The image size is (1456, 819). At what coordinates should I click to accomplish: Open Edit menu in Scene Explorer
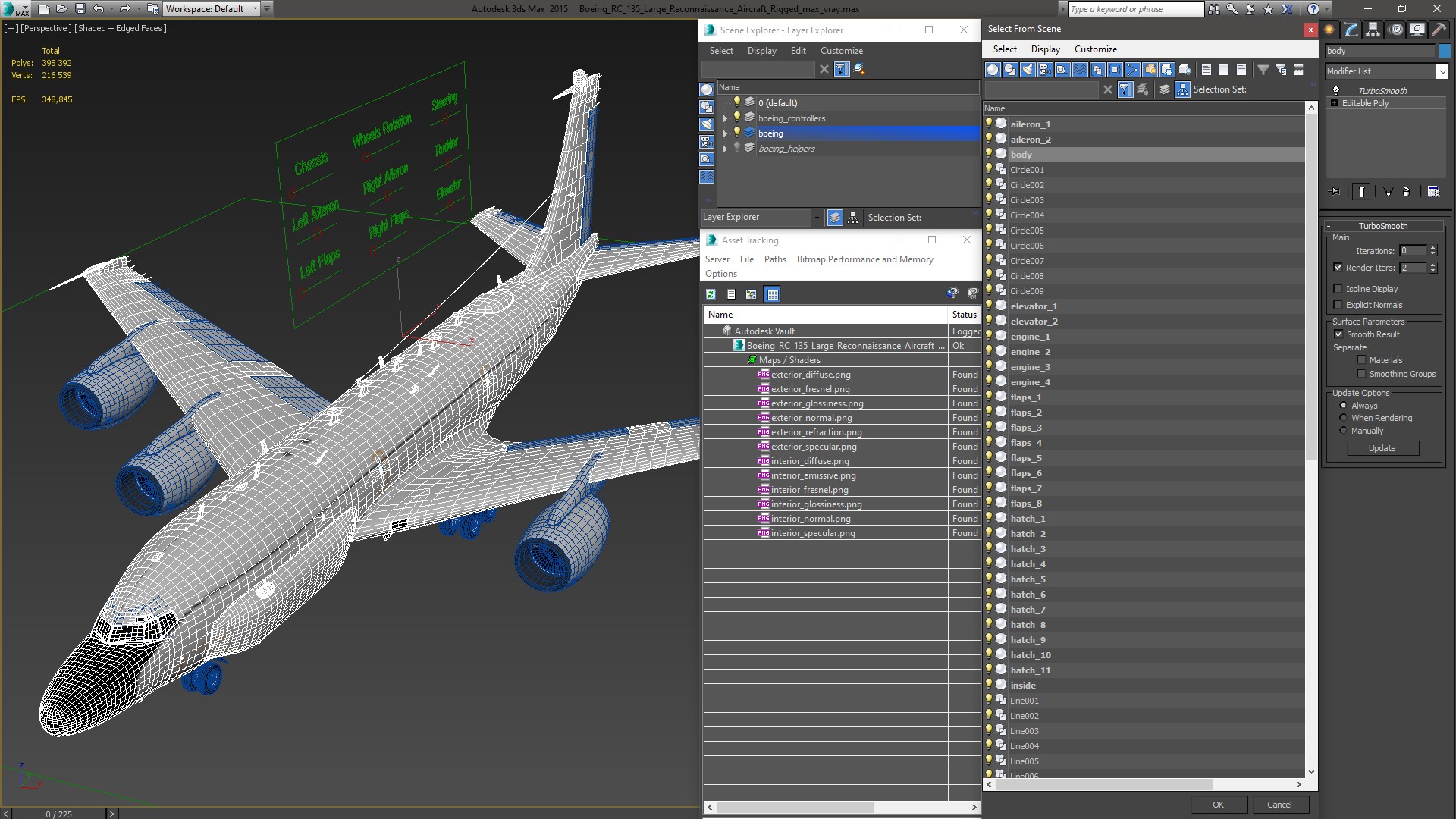pyautogui.click(x=798, y=51)
